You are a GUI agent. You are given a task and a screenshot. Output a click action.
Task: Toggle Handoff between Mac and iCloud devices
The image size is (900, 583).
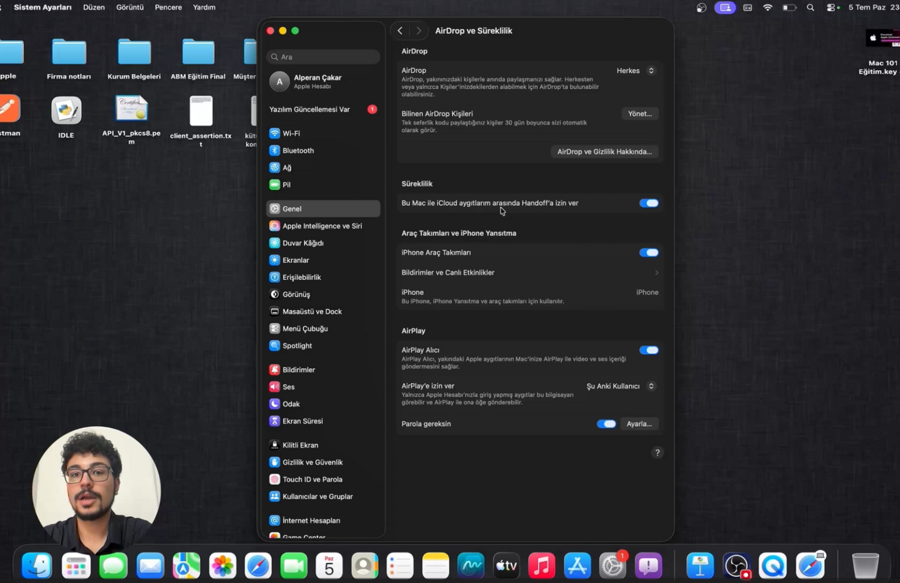(x=649, y=203)
